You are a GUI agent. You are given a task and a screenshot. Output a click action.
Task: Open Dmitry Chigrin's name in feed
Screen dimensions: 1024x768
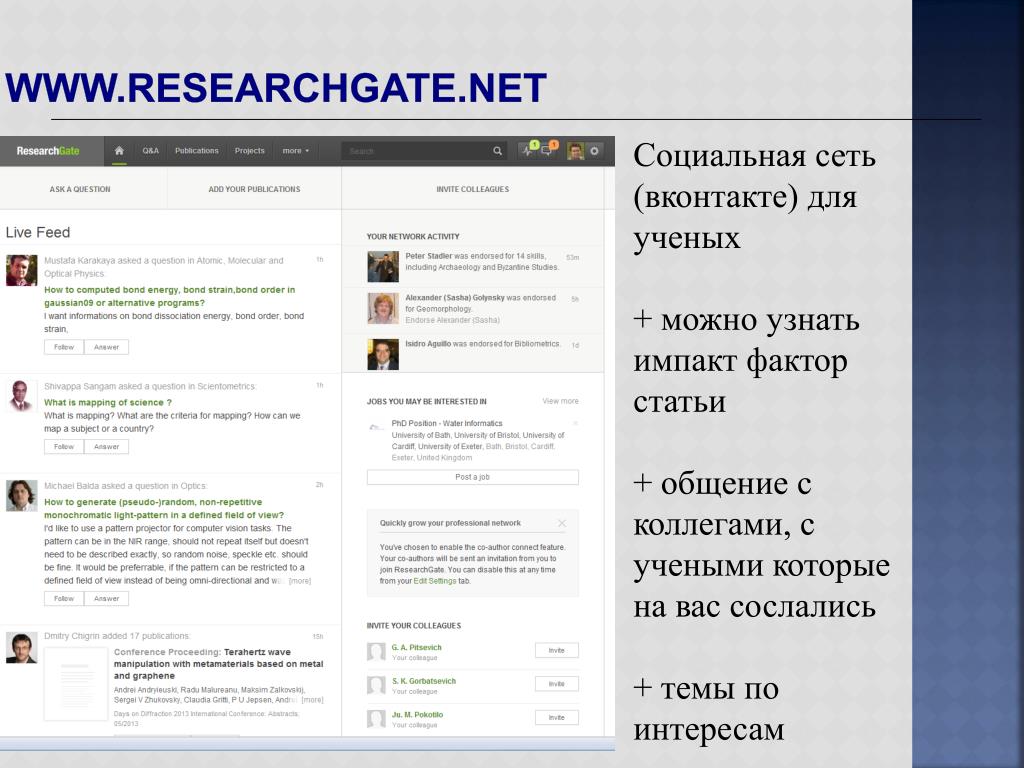pos(71,635)
